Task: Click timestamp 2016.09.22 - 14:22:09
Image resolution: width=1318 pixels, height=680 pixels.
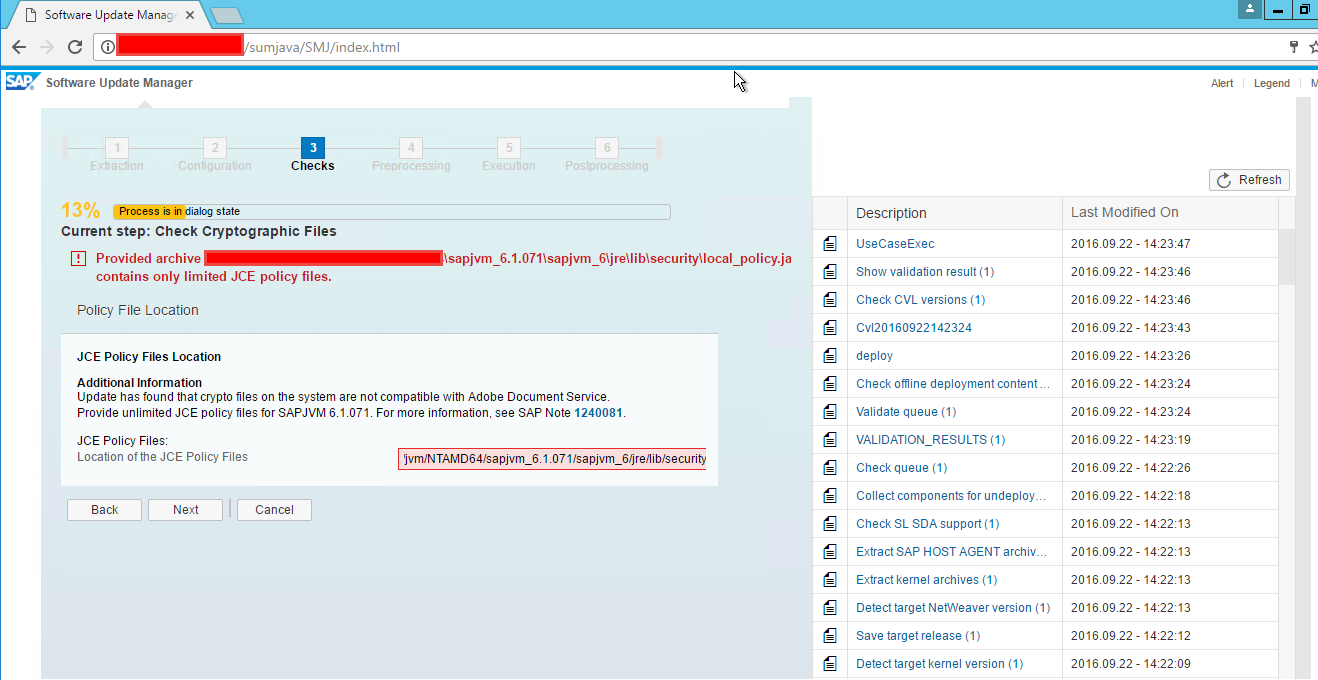Action: point(1131,664)
